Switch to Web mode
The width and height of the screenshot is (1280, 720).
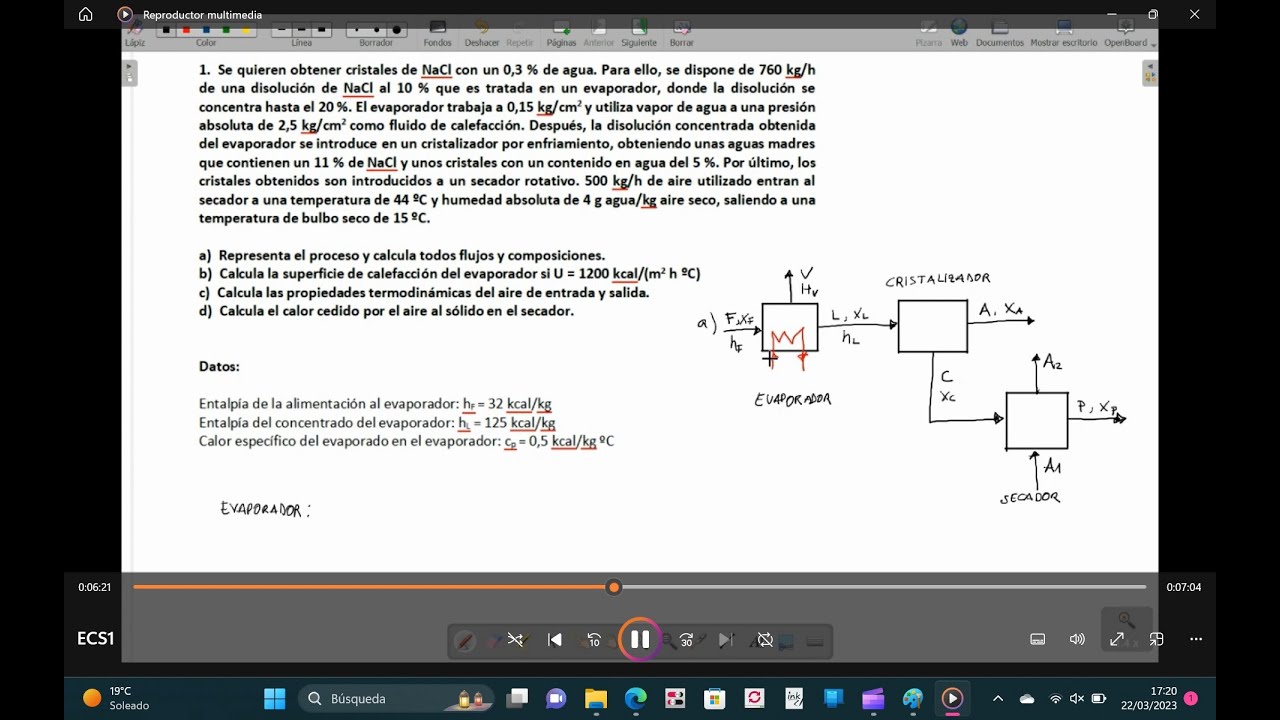(x=959, y=34)
